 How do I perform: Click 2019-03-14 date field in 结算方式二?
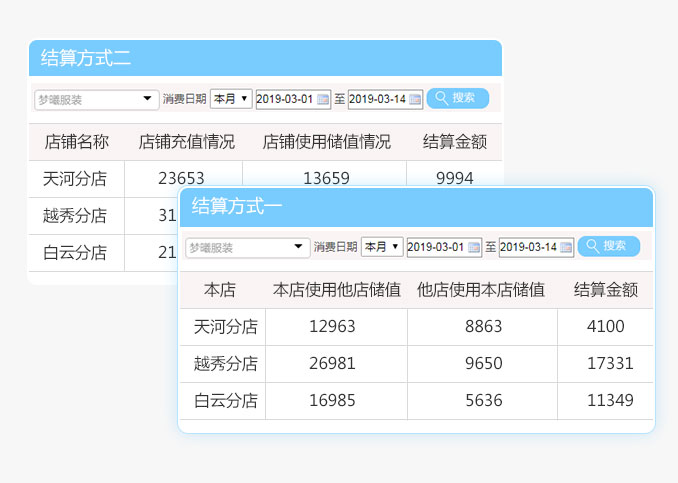[x=378, y=99]
